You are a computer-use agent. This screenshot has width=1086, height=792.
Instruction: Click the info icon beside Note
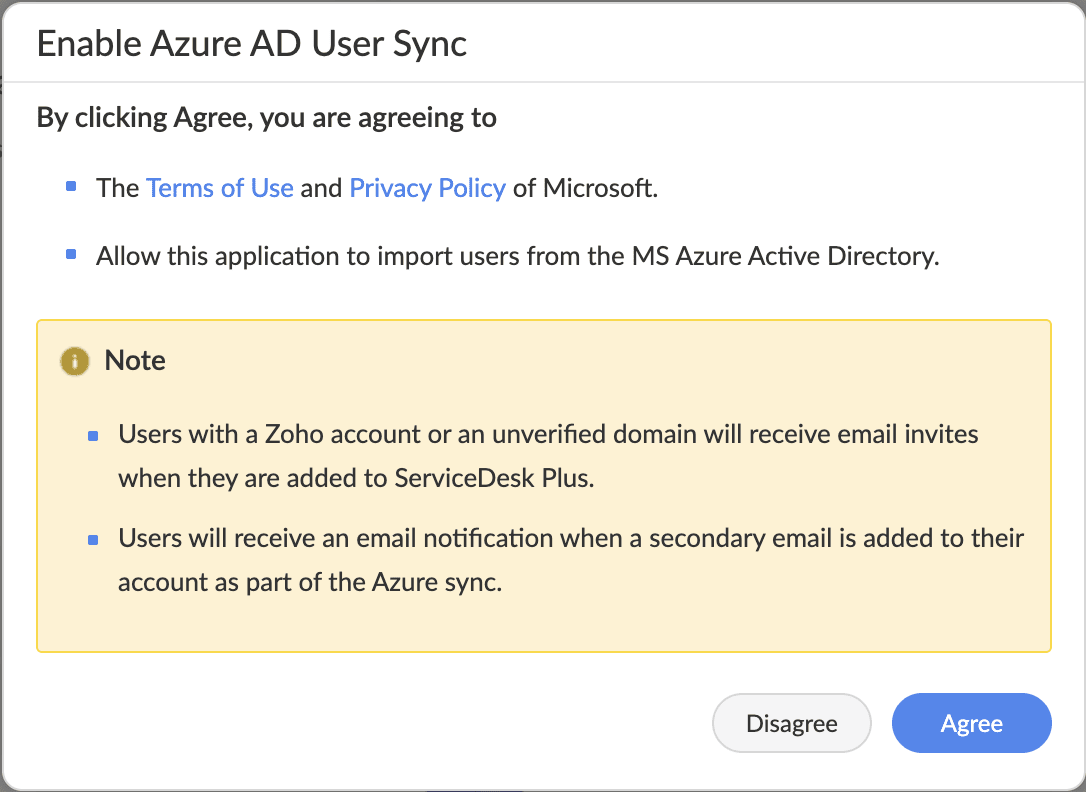tap(72, 361)
